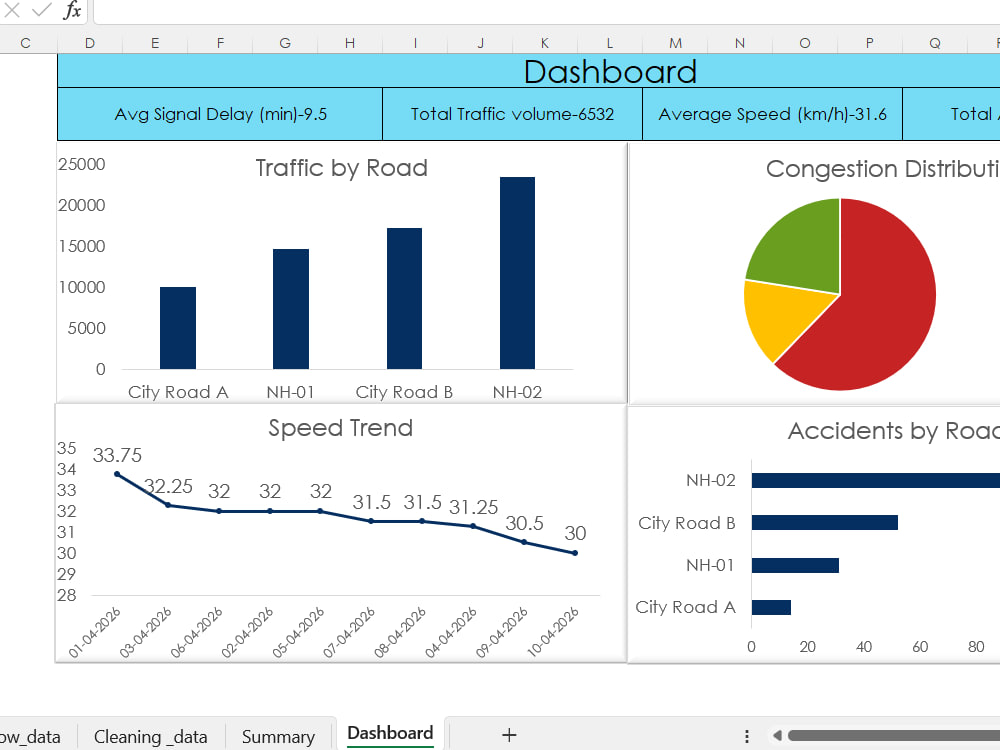Click the sheet tab options dots
The height and width of the screenshot is (750, 1000).
point(746,736)
